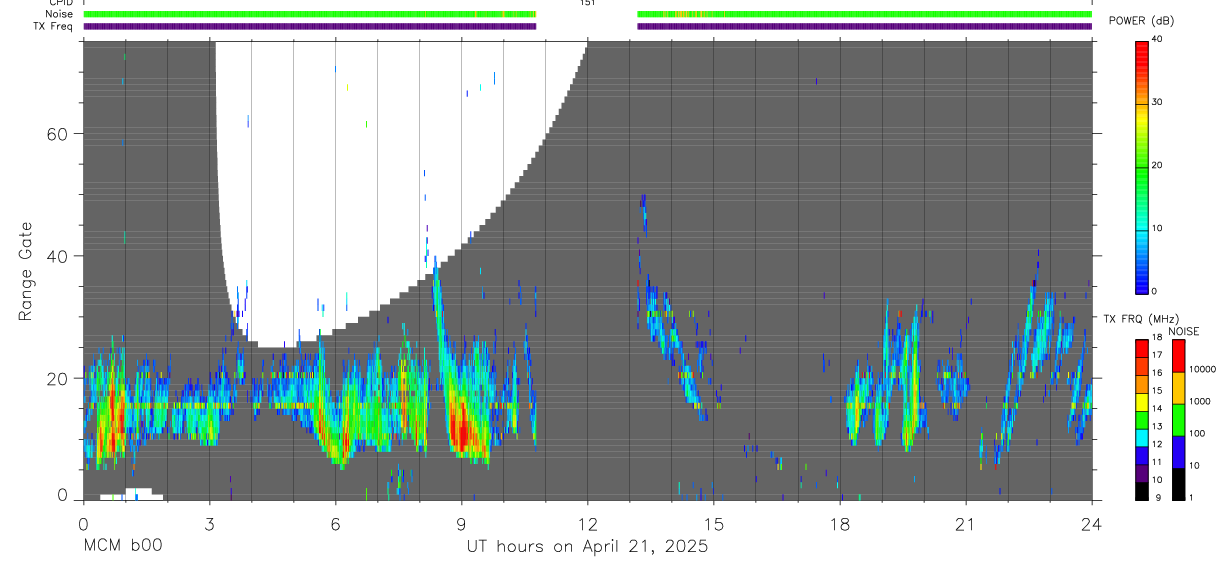Screen dimensions: 1228x567
Task: Click TX Freq strip segment after the data gap
Action: point(864,26)
